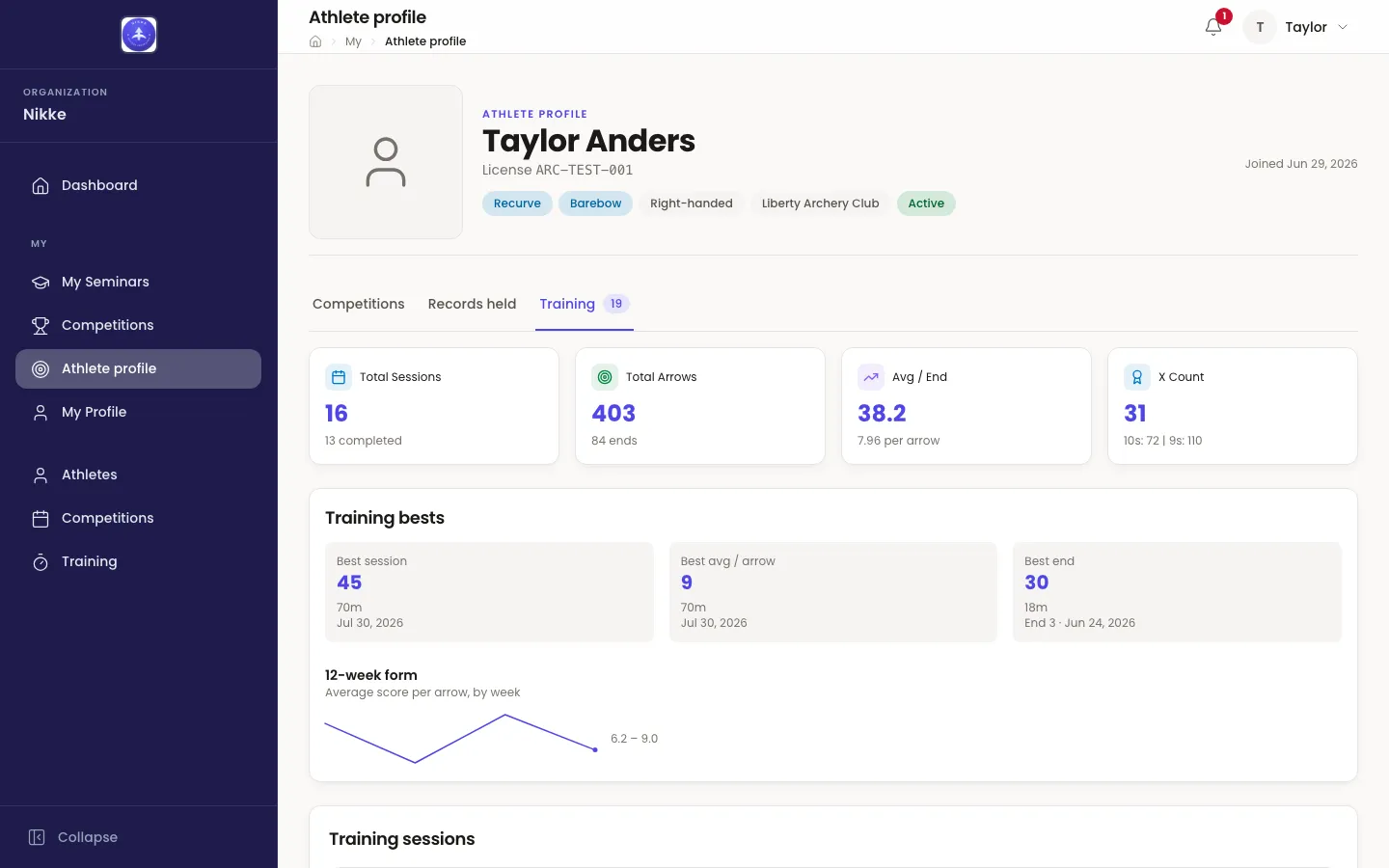Screen dimensions: 1389x868
Task: Click the athlete profile photo placeholder
Action: pyautogui.click(x=386, y=162)
